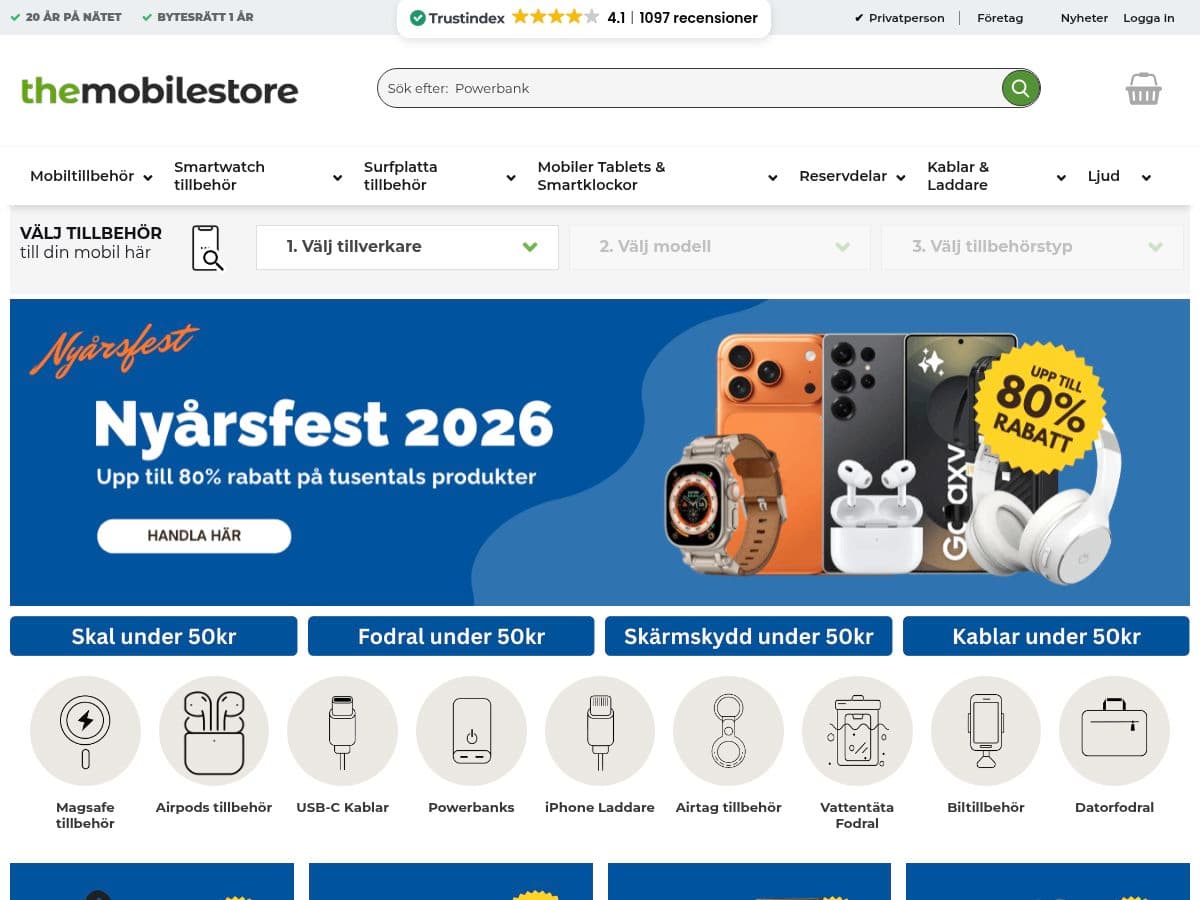The image size is (1200, 900).
Task: Click the Vattentäta Fodral text label
Action: [857, 815]
